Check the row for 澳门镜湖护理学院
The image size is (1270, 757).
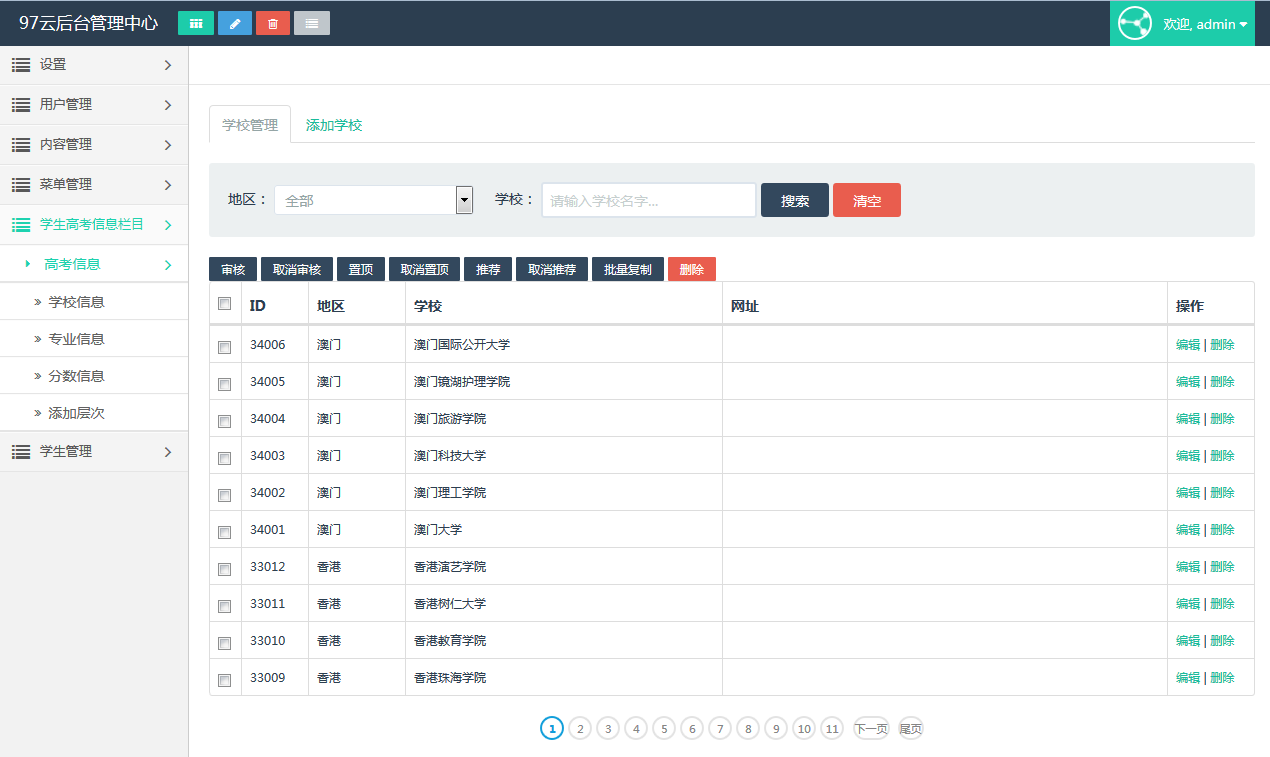tap(225, 384)
